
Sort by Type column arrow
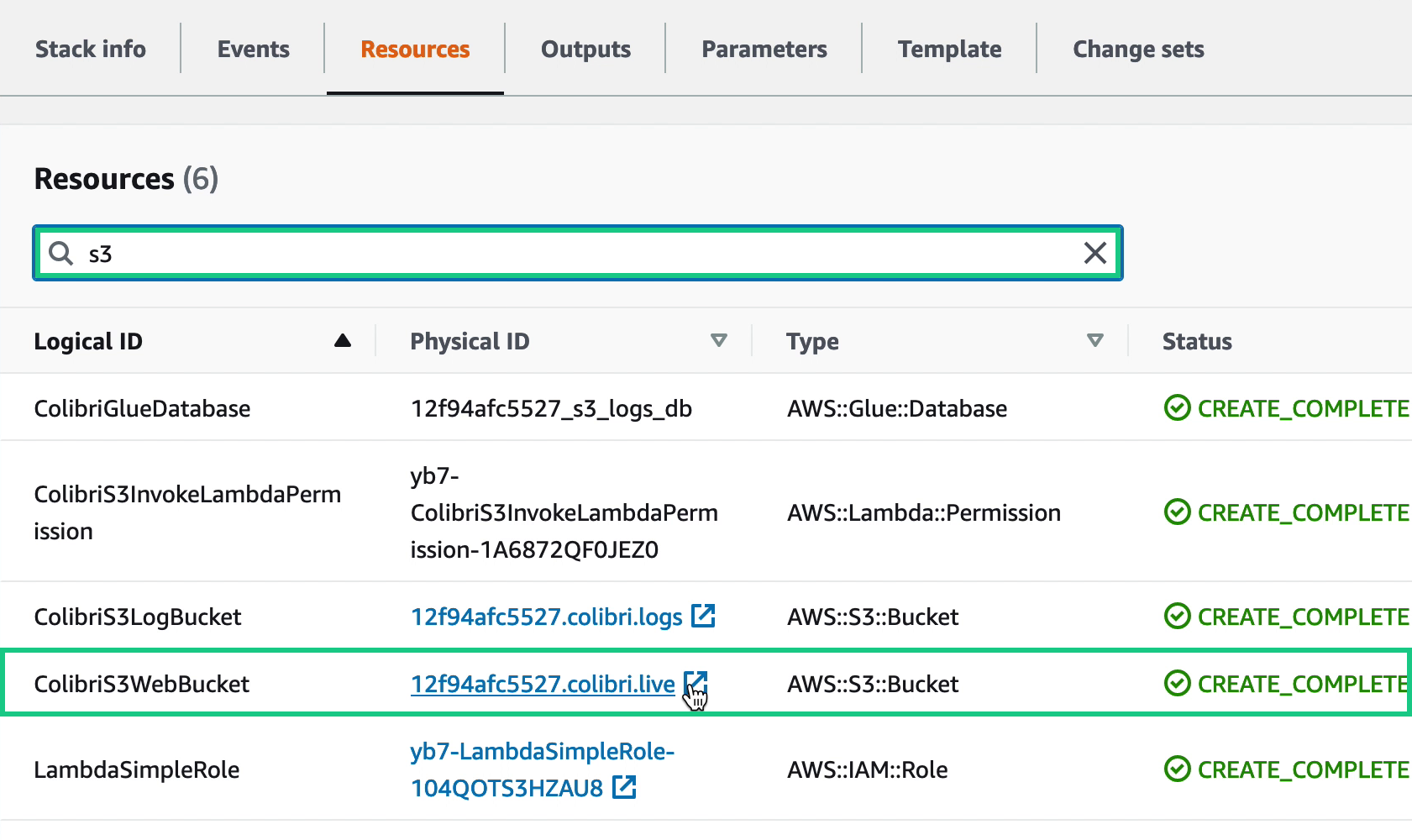click(x=1094, y=341)
